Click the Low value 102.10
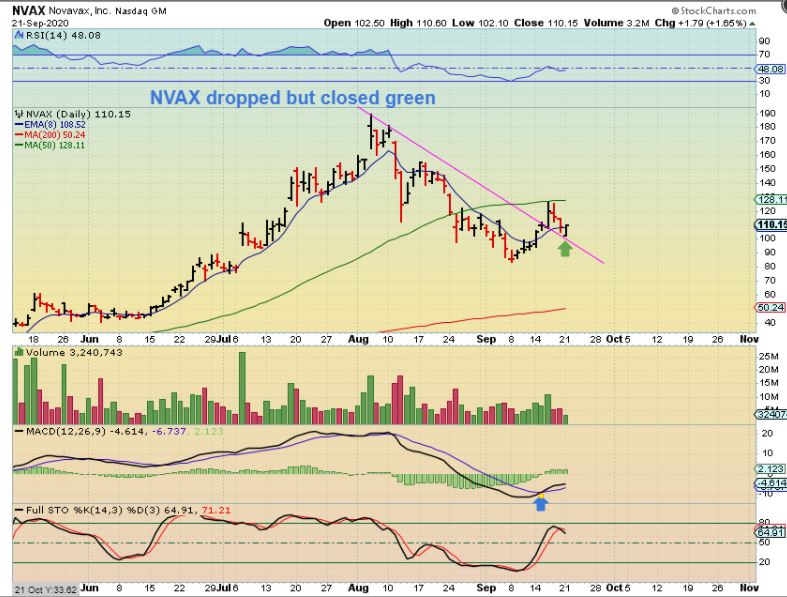 [x=493, y=23]
